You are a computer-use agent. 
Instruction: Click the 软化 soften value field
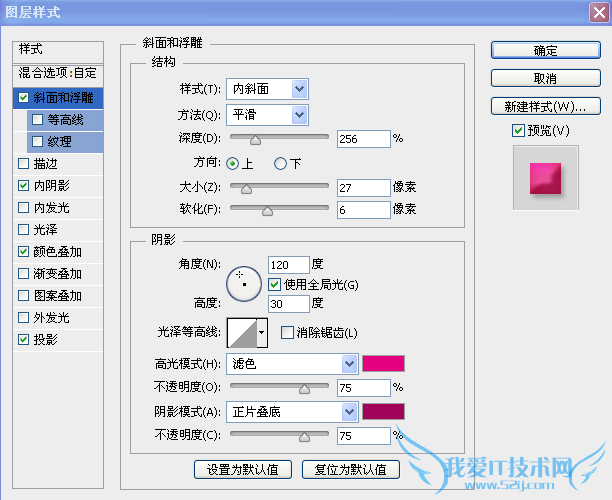364,210
